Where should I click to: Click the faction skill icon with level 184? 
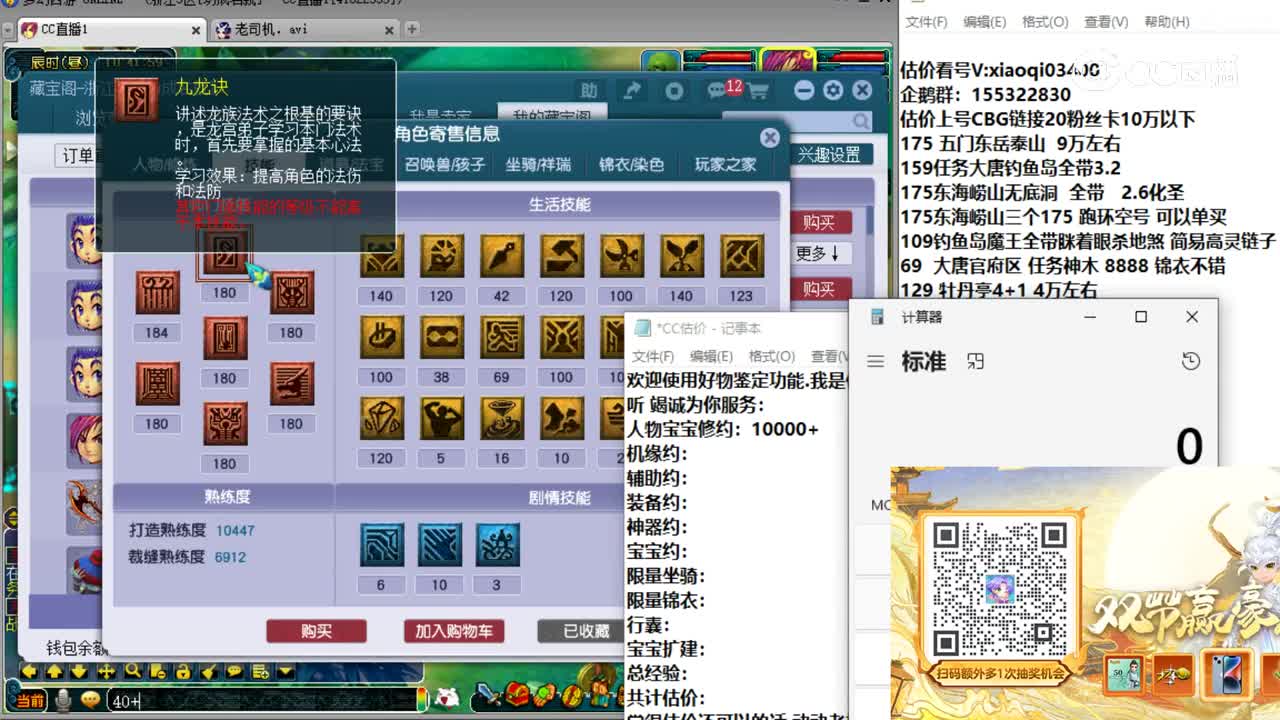tap(157, 293)
